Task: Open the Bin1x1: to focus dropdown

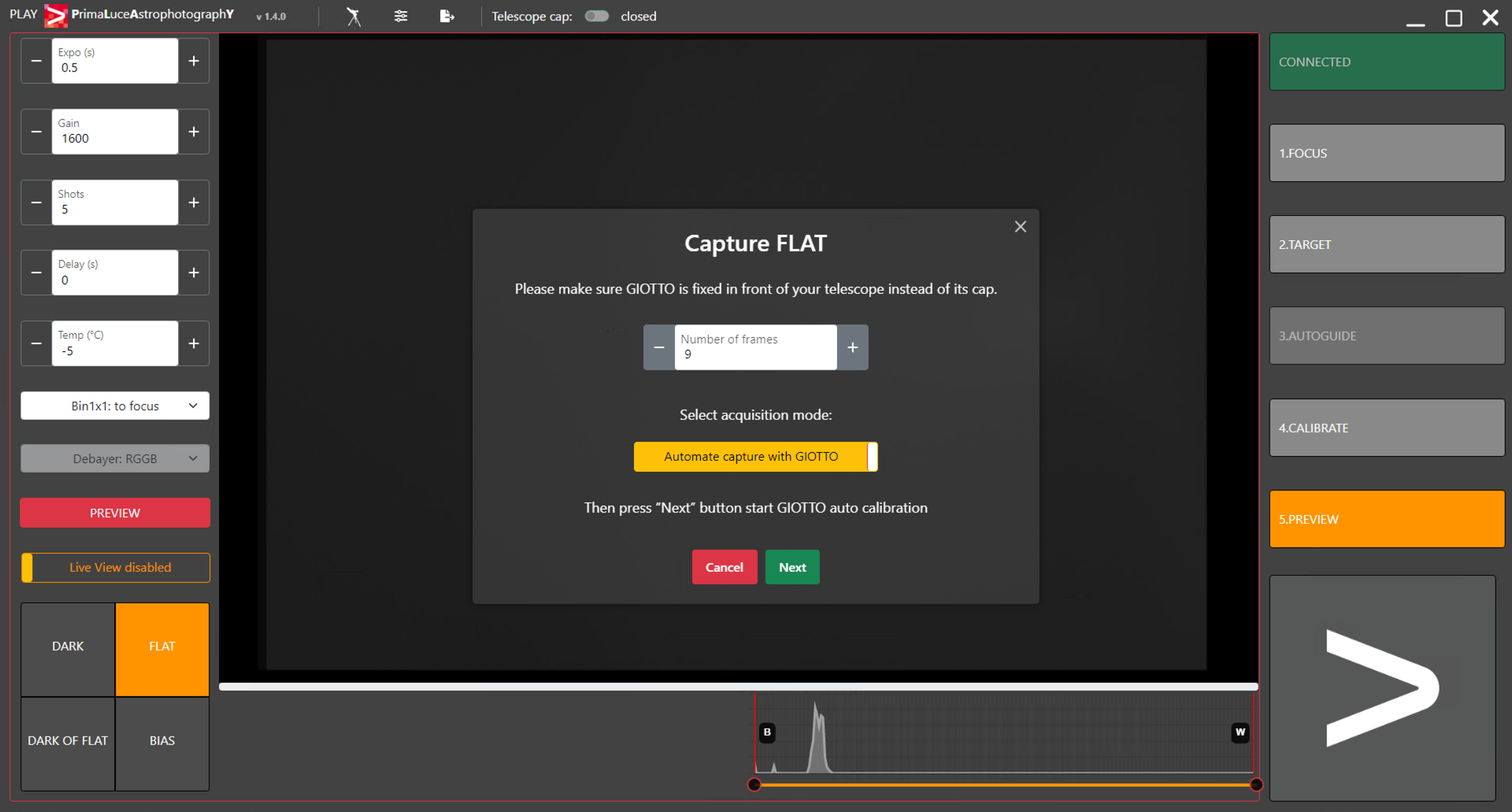Action: pos(115,406)
